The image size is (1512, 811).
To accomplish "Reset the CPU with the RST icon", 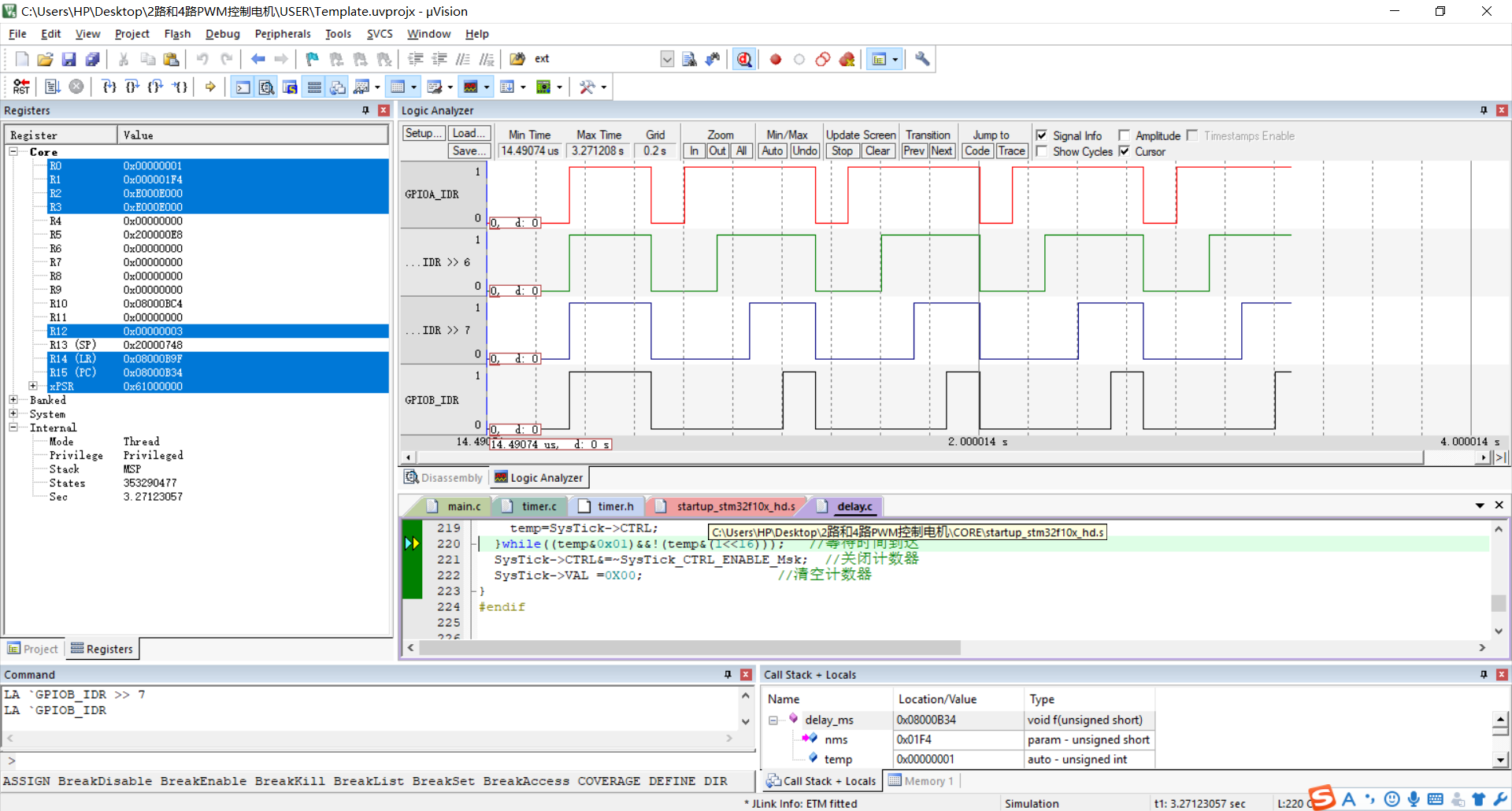I will [21, 87].
